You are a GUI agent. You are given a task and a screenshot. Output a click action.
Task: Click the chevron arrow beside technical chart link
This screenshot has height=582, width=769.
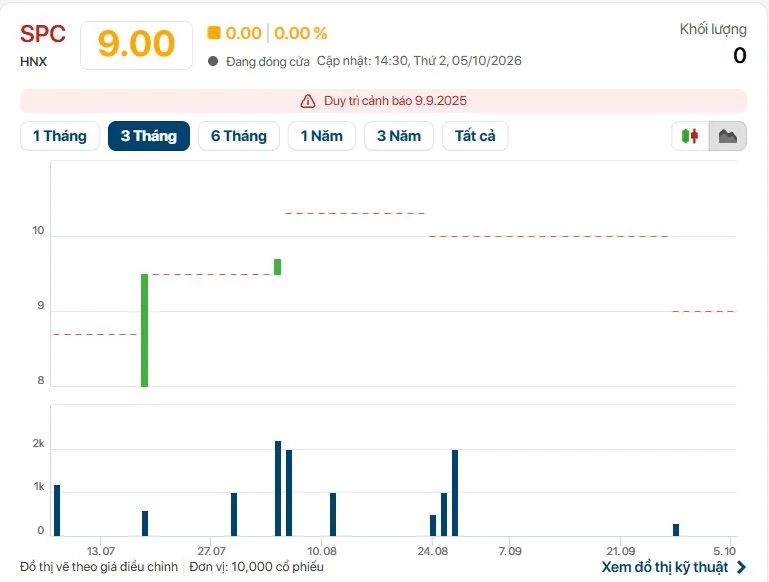(741, 567)
